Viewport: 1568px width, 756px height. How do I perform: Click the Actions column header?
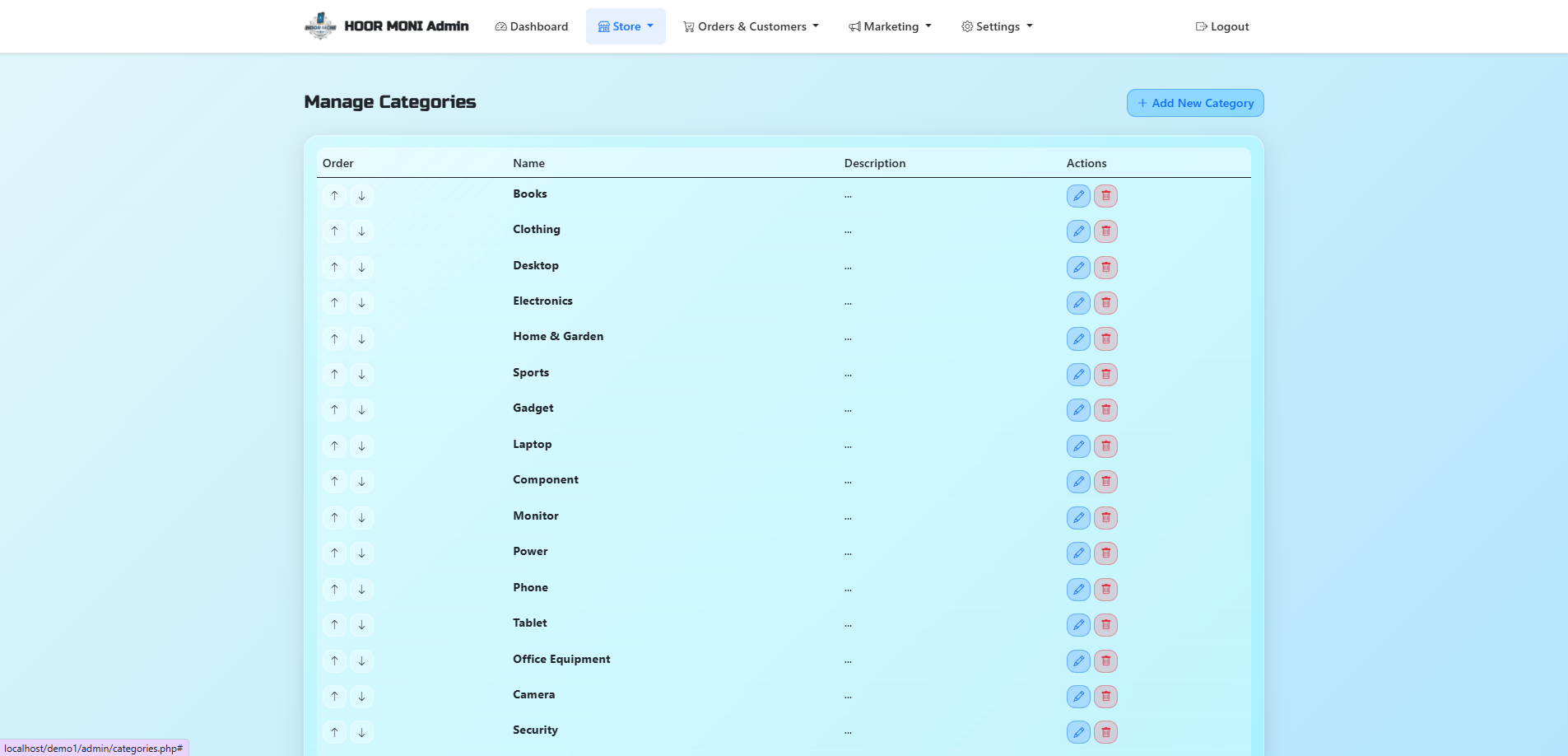point(1086,163)
